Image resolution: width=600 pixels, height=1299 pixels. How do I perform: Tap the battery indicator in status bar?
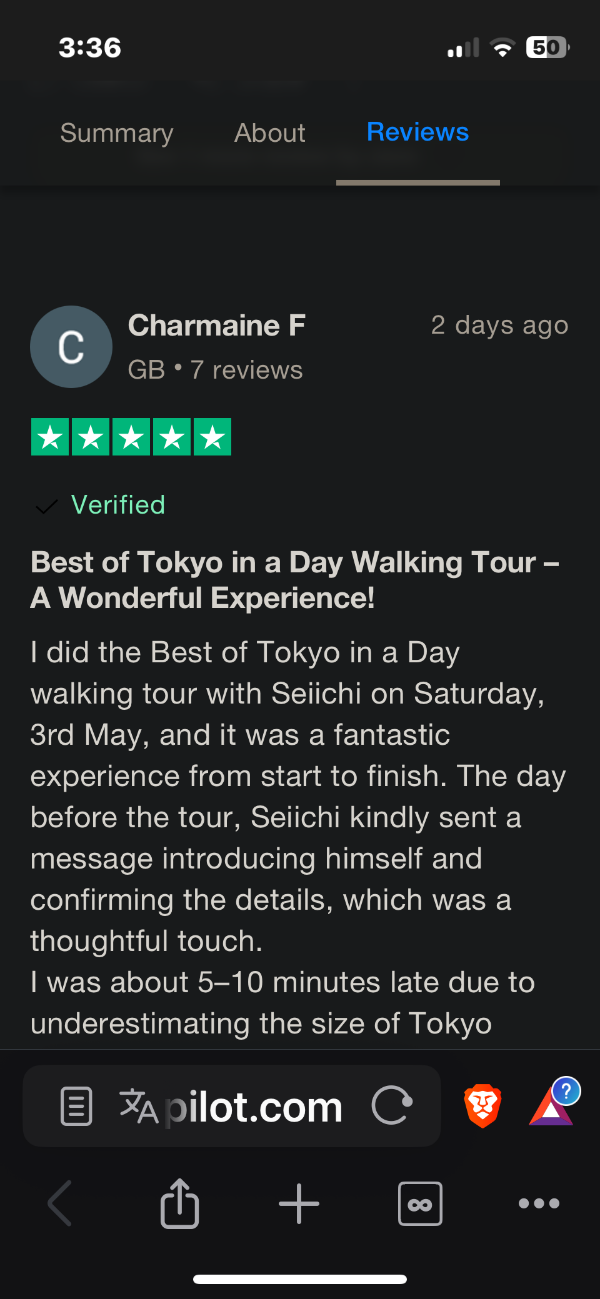tap(546, 47)
